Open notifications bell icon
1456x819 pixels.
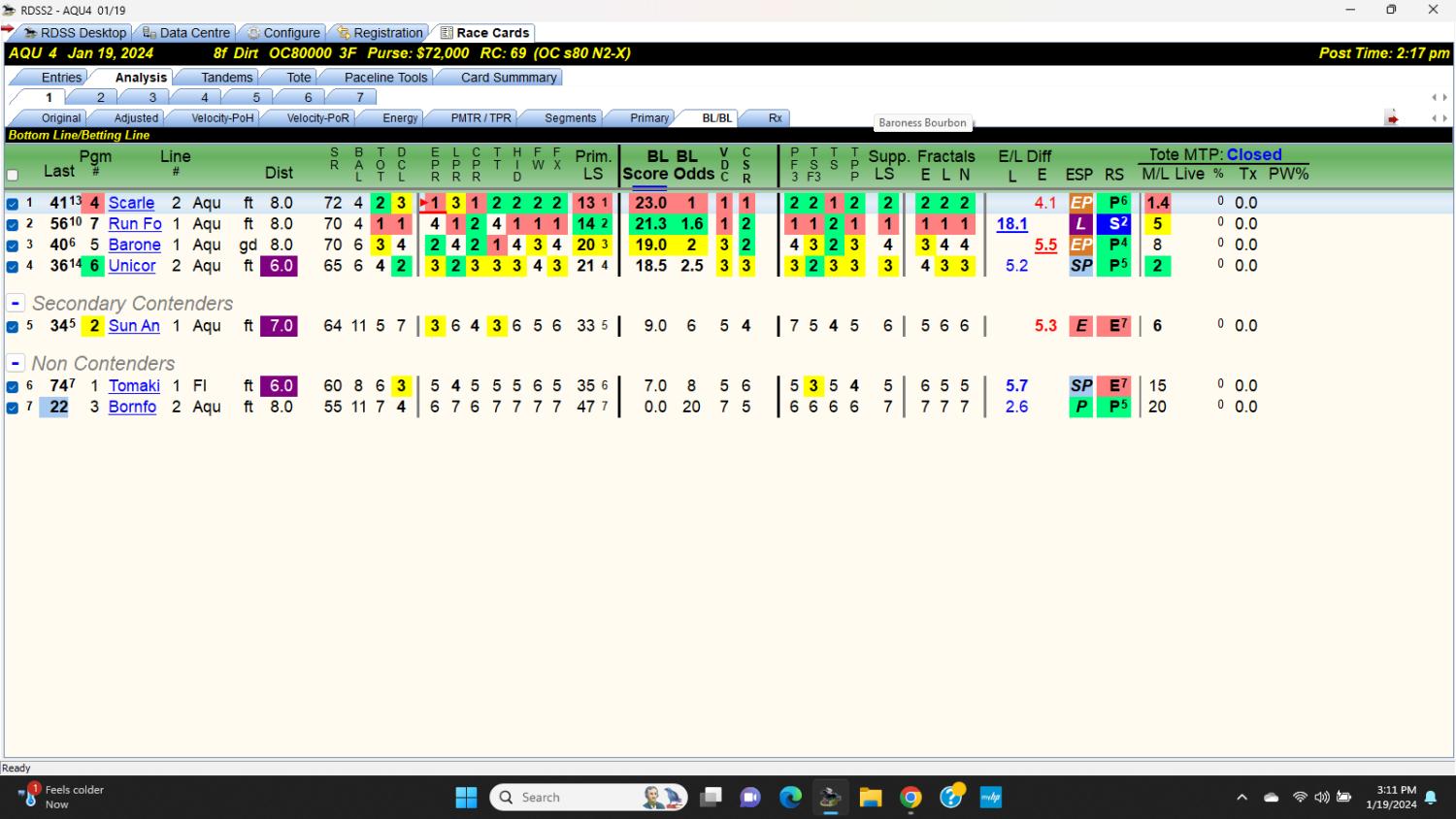1431,798
